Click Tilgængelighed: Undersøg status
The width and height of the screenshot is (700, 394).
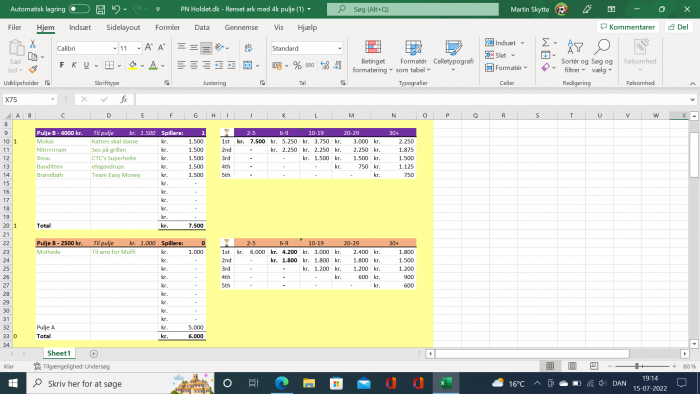[71, 366]
